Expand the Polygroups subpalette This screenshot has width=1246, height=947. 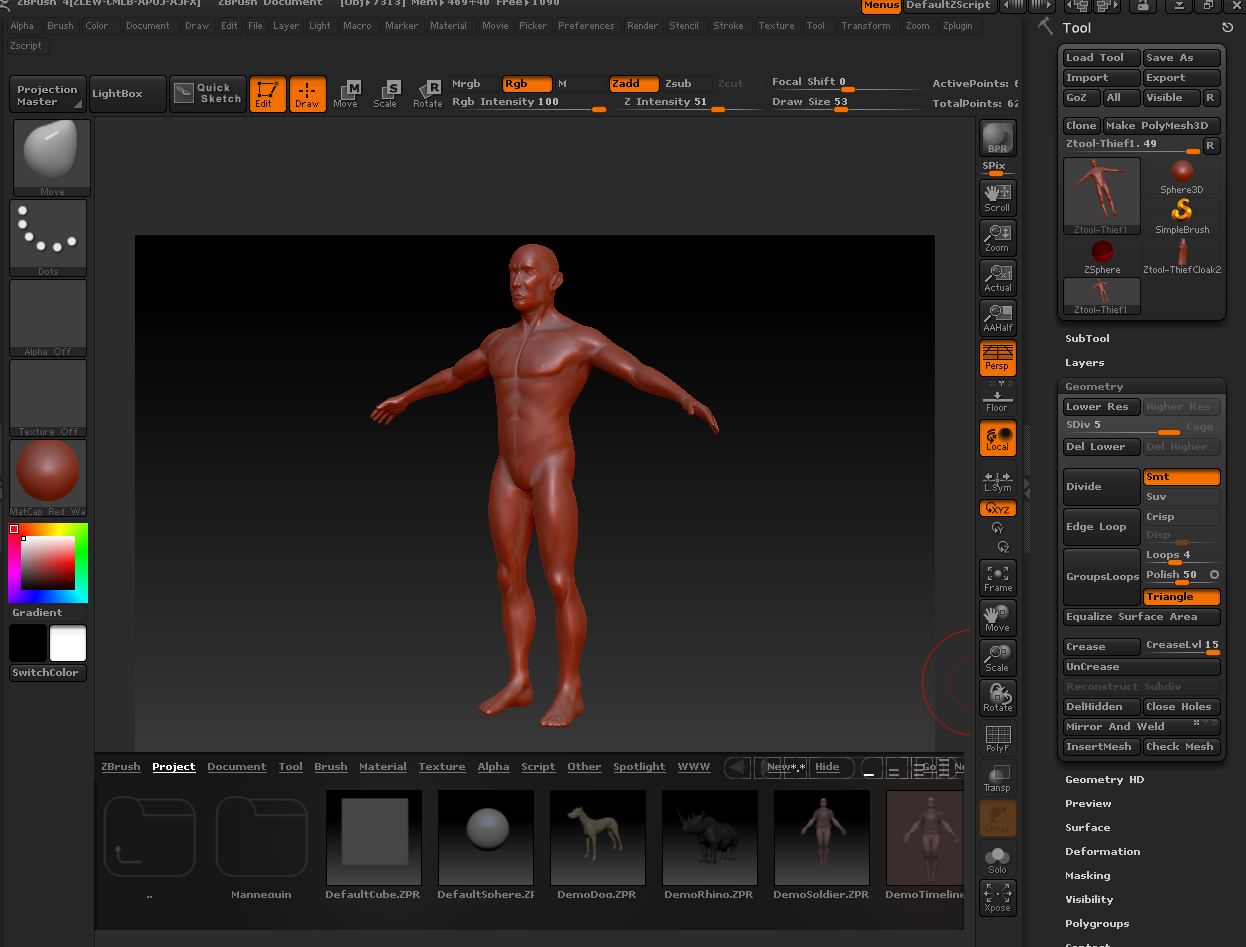[x=1097, y=924]
